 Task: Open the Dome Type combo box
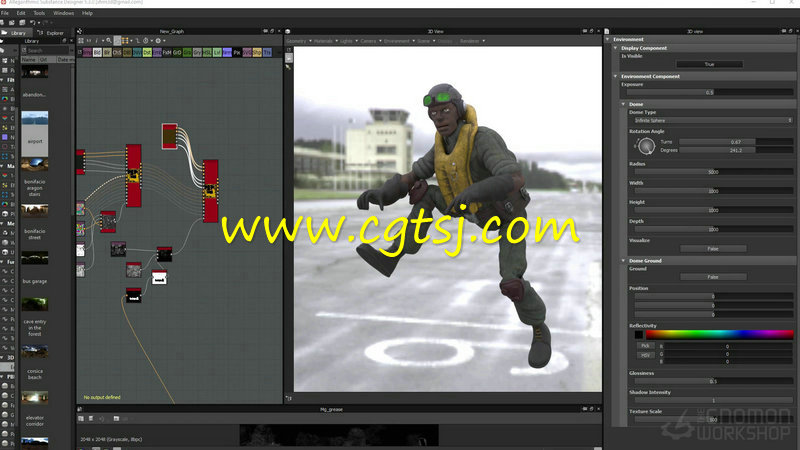click(712, 120)
